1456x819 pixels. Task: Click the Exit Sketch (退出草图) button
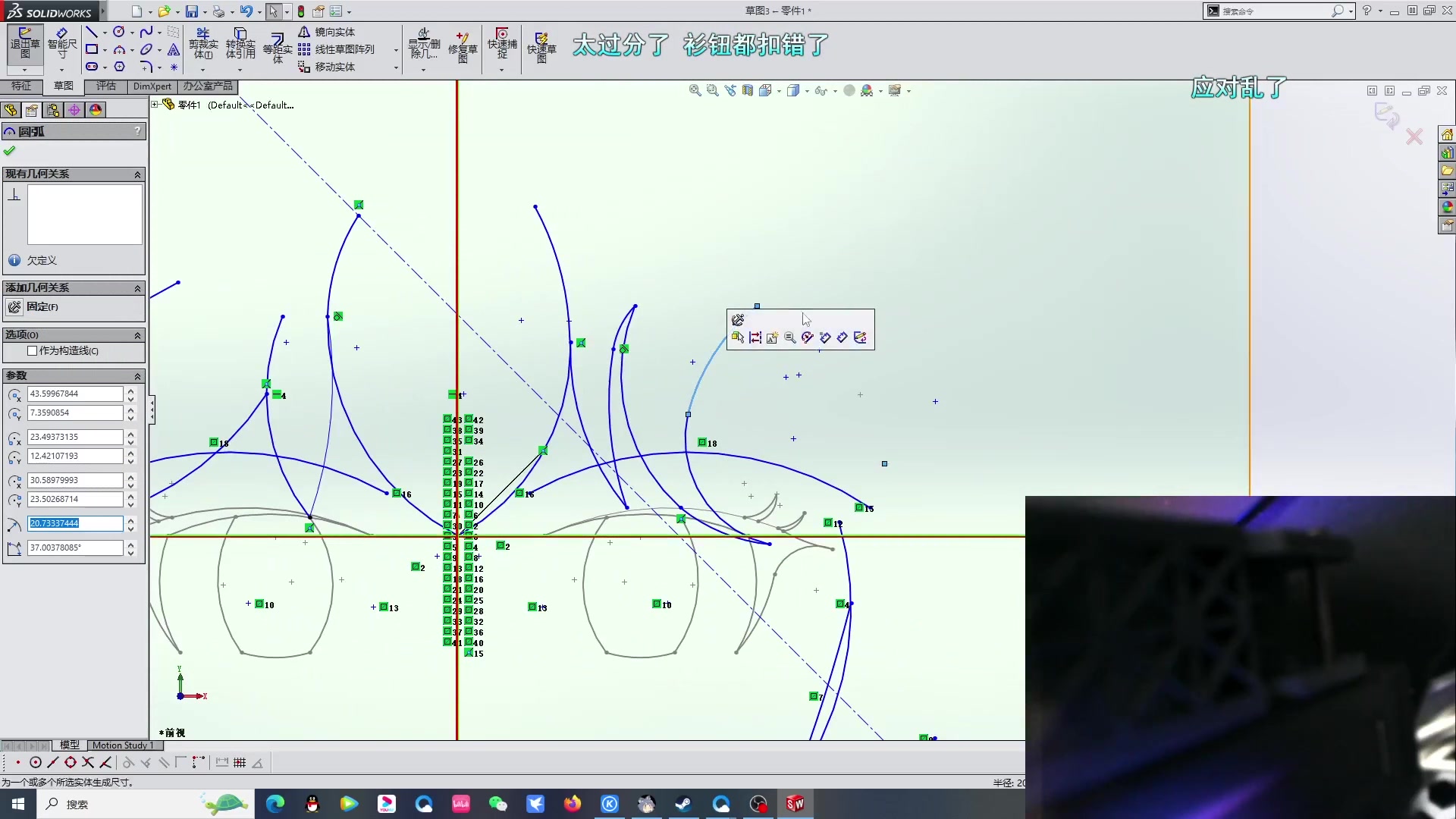pos(24,44)
